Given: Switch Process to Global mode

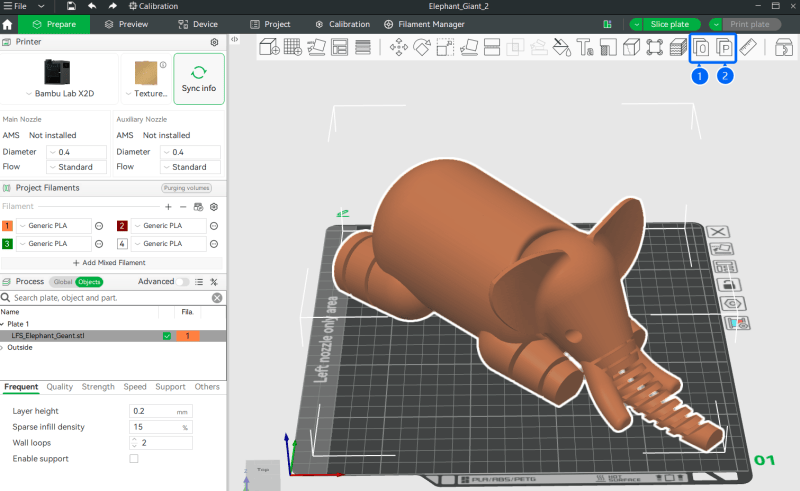Looking at the screenshot, I should (x=63, y=282).
